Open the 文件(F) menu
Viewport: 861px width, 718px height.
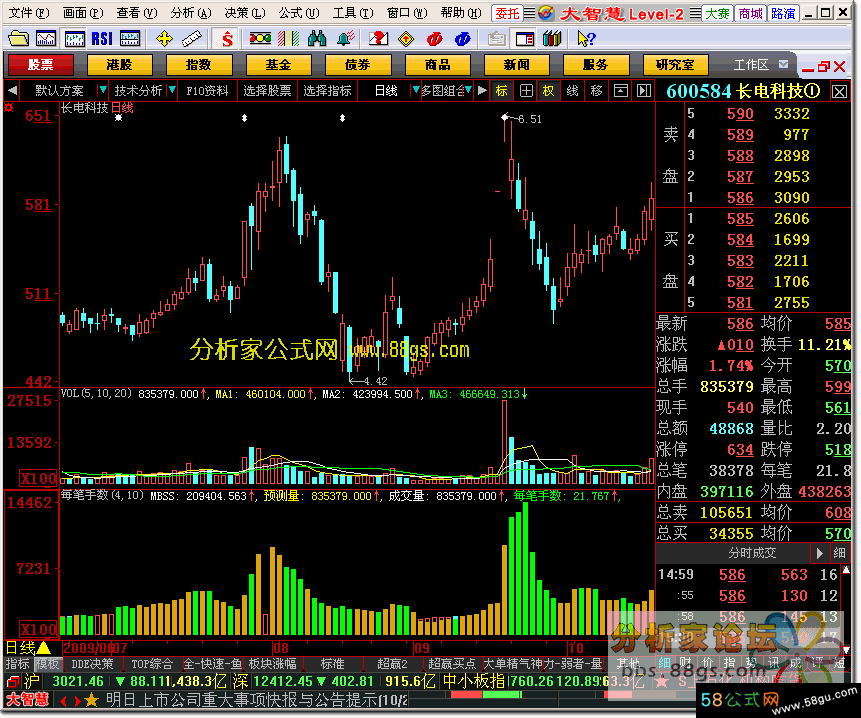(x=29, y=13)
